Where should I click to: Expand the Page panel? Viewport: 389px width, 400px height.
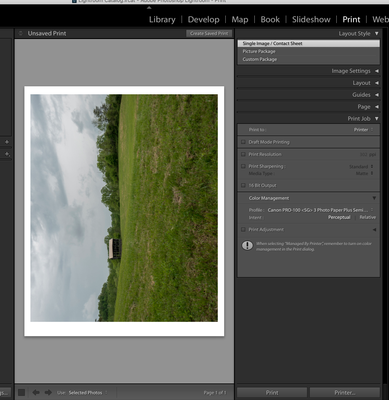(x=377, y=107)
